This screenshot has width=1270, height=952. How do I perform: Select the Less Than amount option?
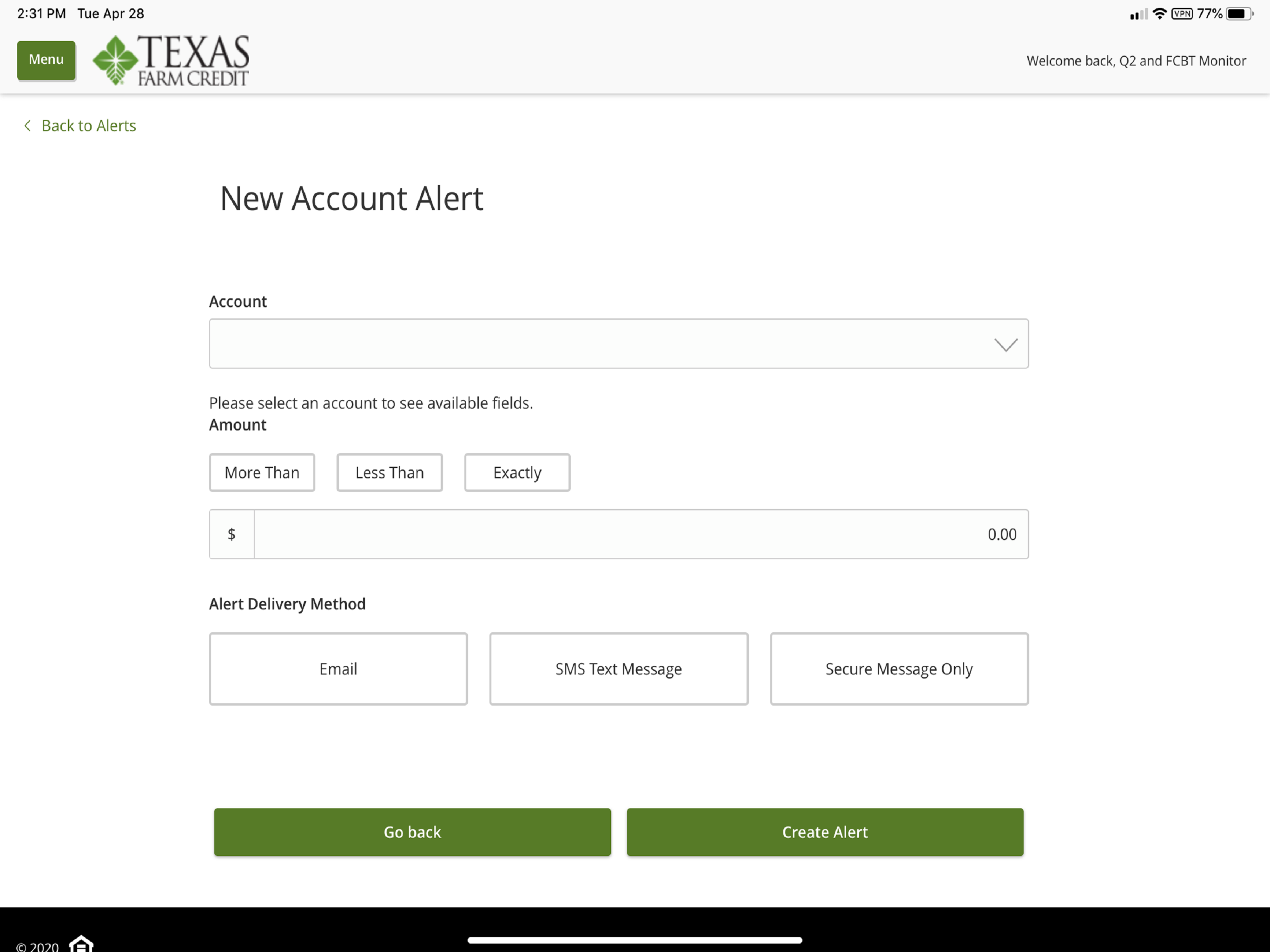(x=389, y=473)
